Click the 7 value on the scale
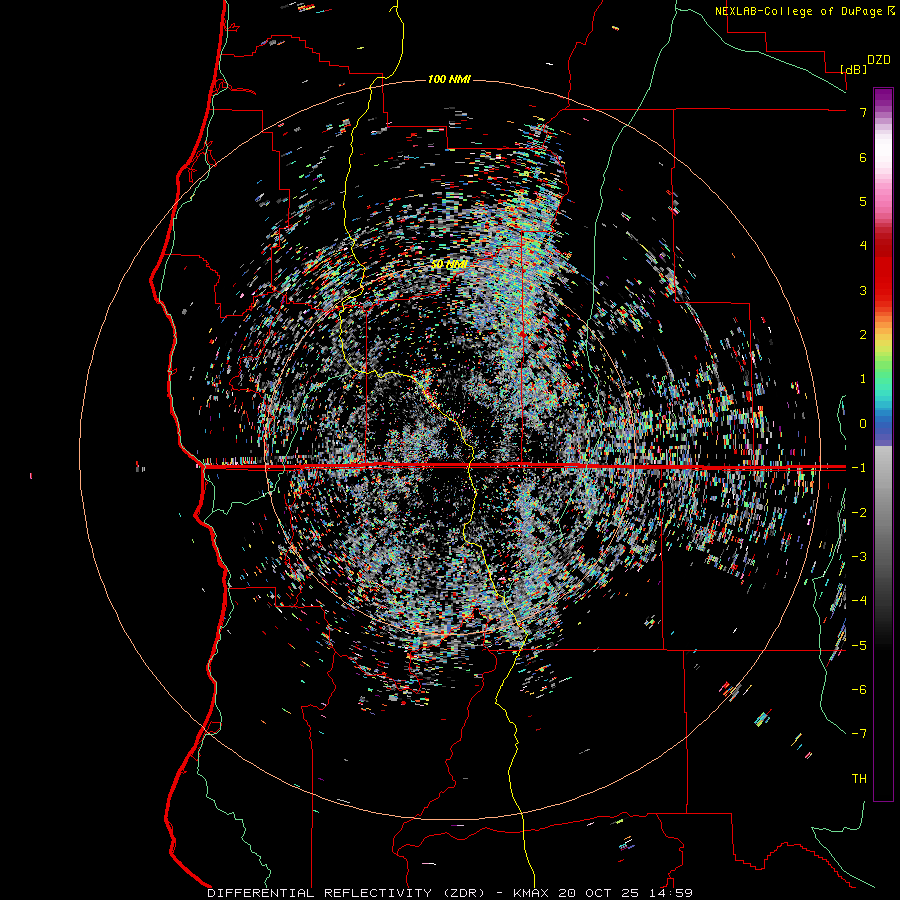This screenshot has width=900, height=900. click(863, 112)
